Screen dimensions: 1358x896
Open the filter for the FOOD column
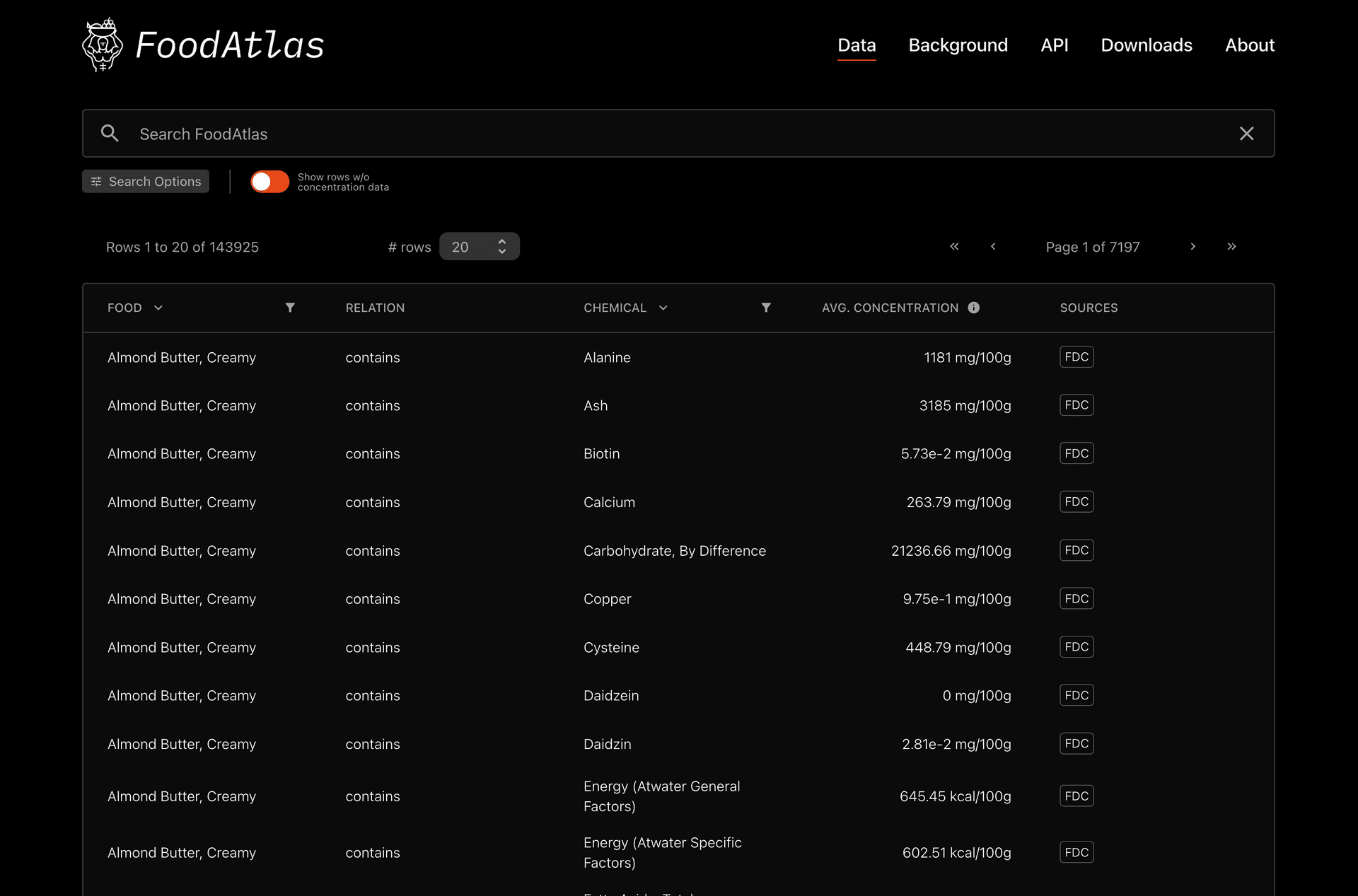tap(290, 308)
